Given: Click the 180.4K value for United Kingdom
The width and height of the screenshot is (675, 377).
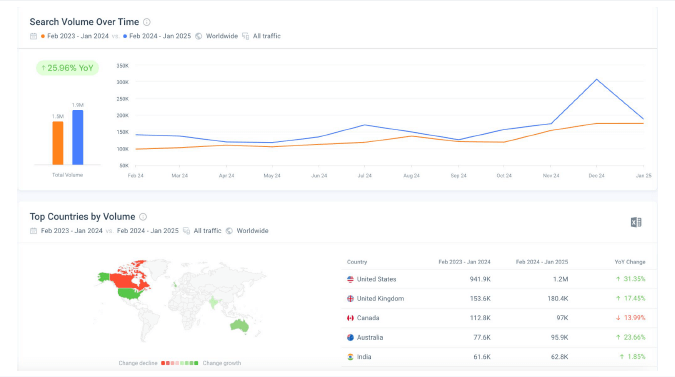Looking at the screenshot, I should tap(558, 299).
